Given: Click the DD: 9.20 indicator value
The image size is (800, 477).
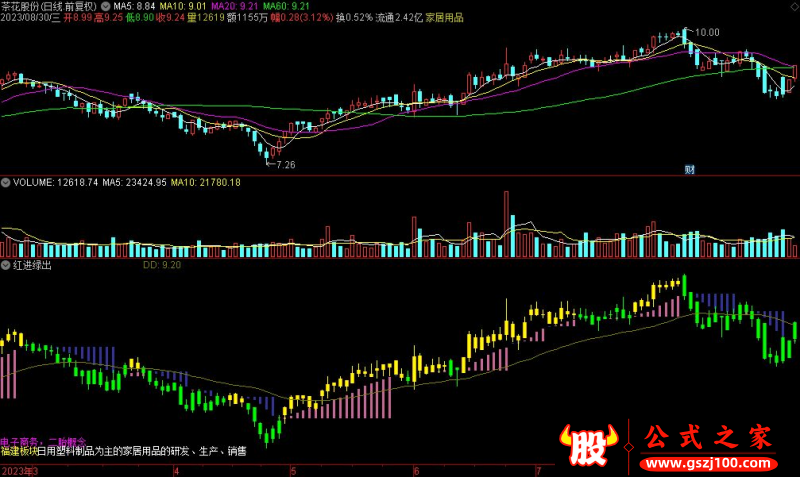Looking at the screenshot, I should [x=162, y=265].
